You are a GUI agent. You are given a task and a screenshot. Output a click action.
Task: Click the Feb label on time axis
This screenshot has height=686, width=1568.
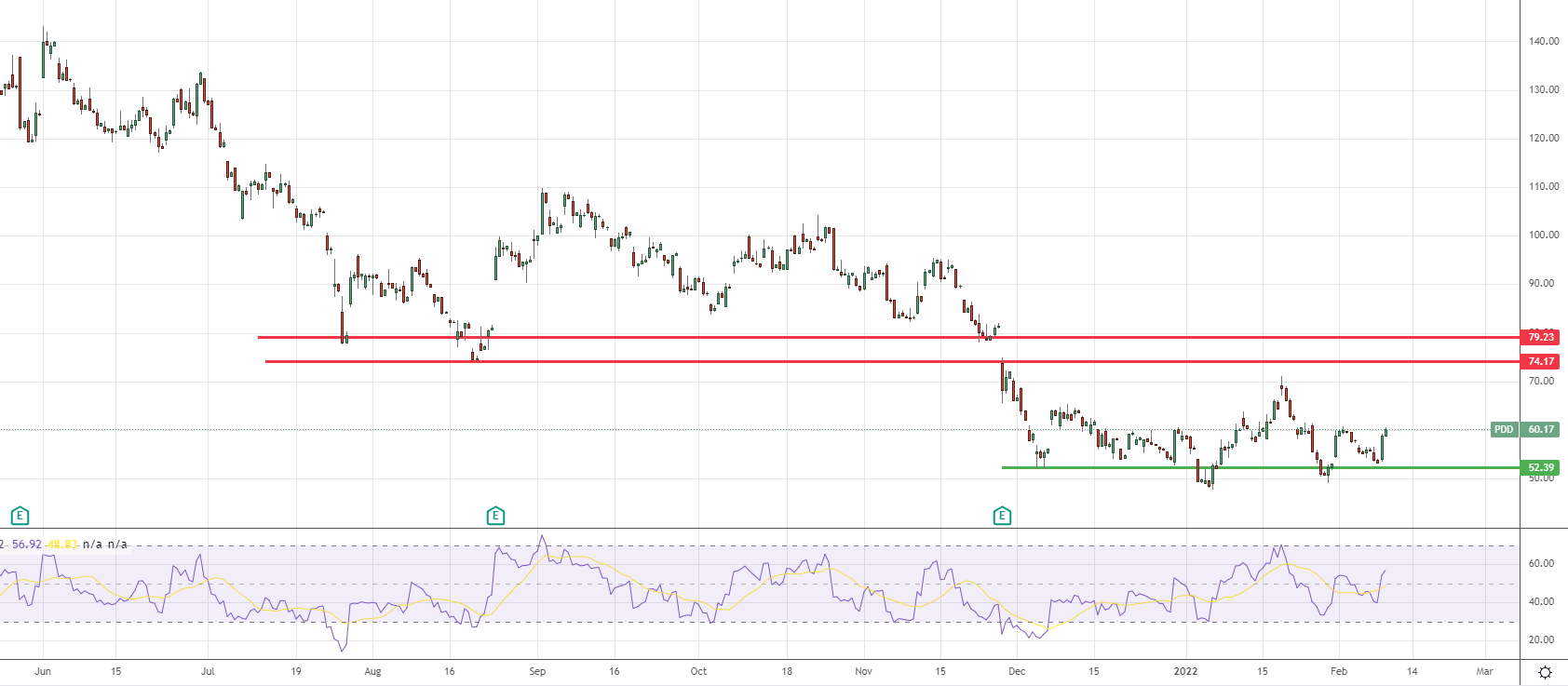1339,671
